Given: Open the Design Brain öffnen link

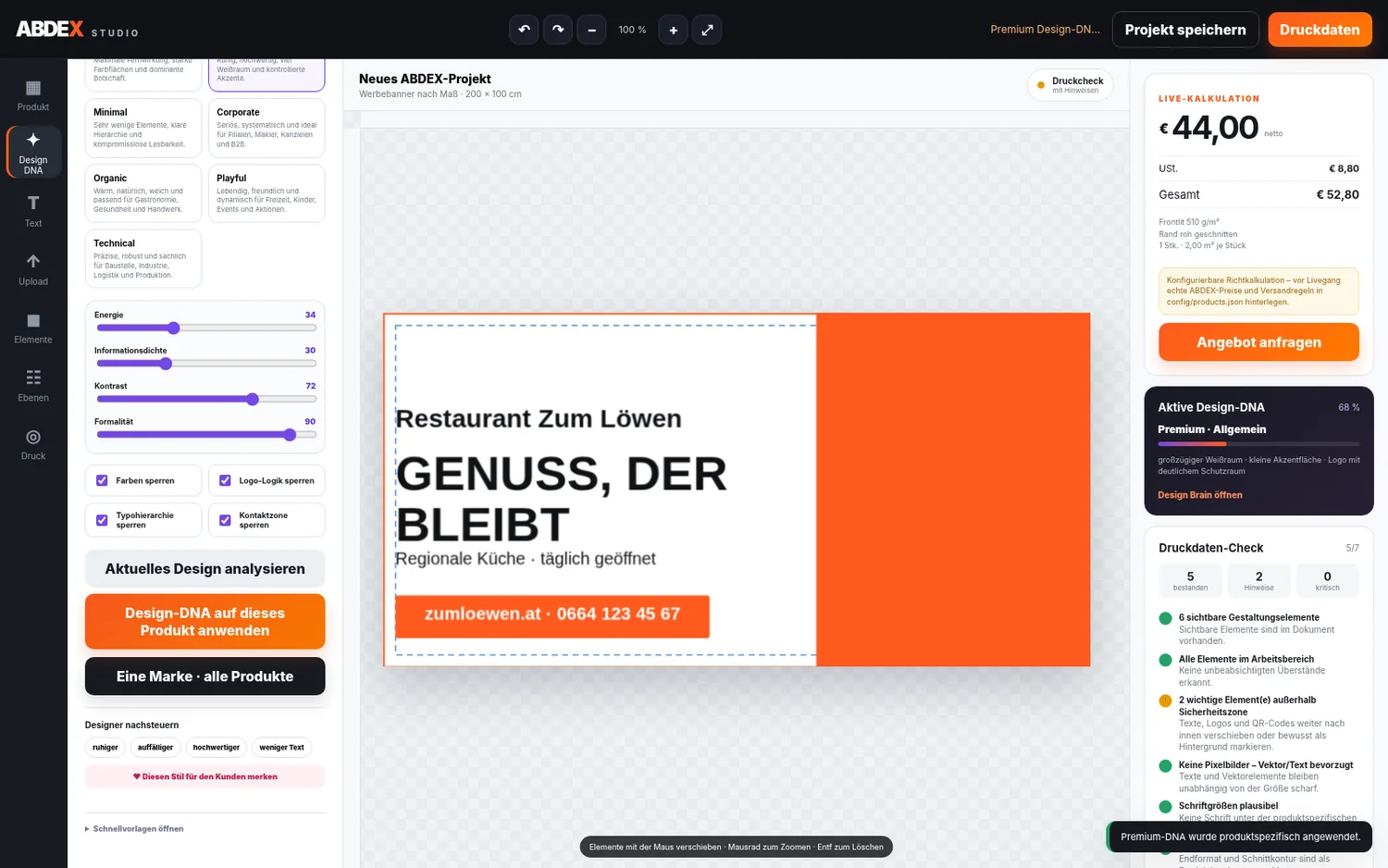Looking at the screenshot, I should [x=1200, y=495].
